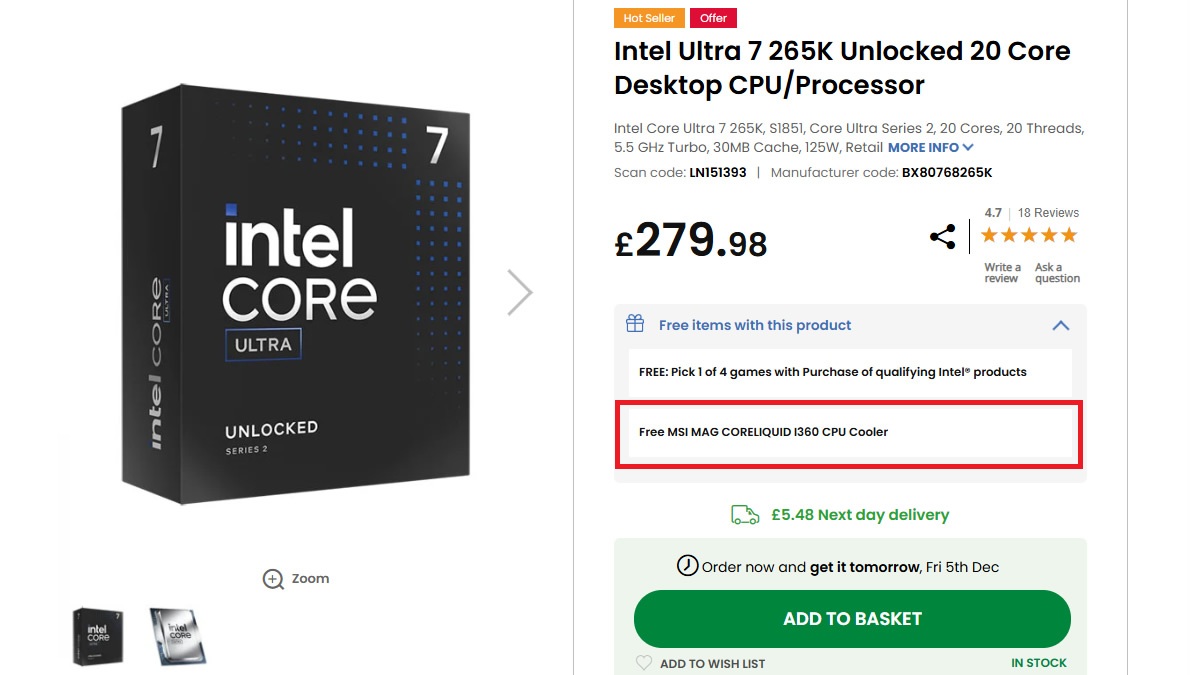Select the bare processor chip thumbnail
1200x675 pixels.
[178, 637]
